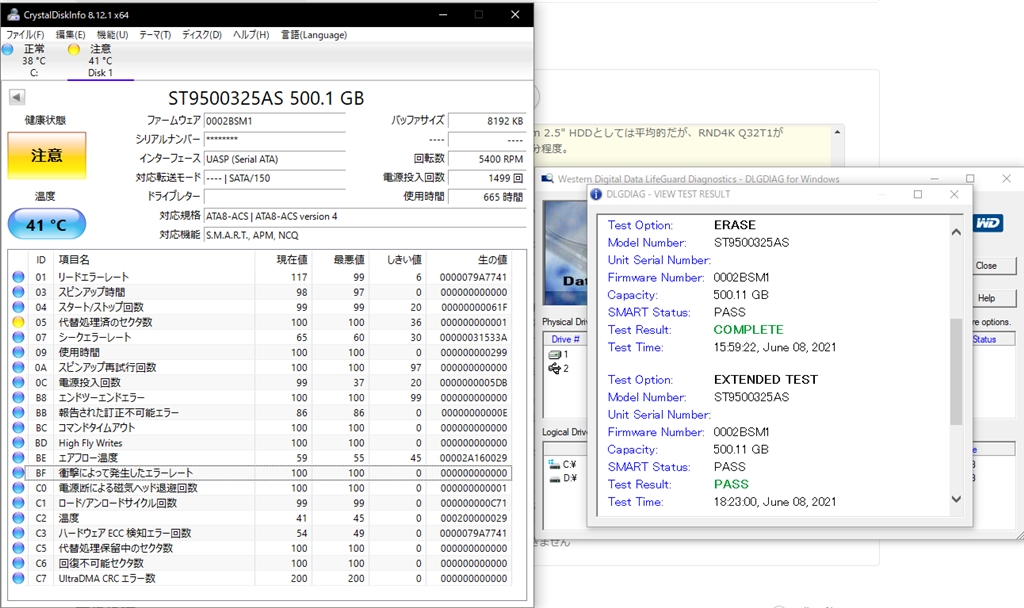
Task: Click the COMPLETE test result text
Action: pos(748,330)
